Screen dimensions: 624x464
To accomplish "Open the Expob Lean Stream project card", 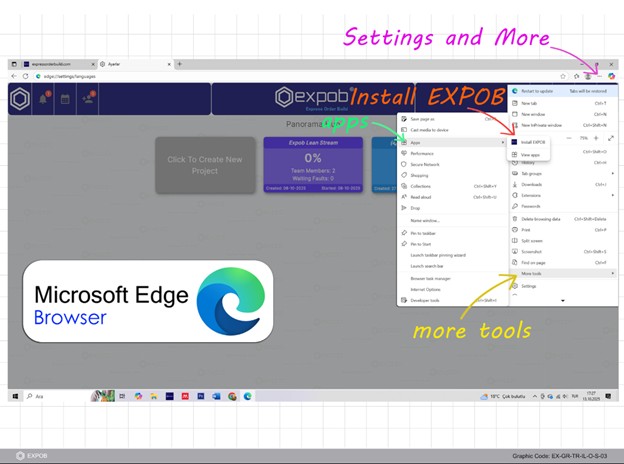I will [312, 163].
